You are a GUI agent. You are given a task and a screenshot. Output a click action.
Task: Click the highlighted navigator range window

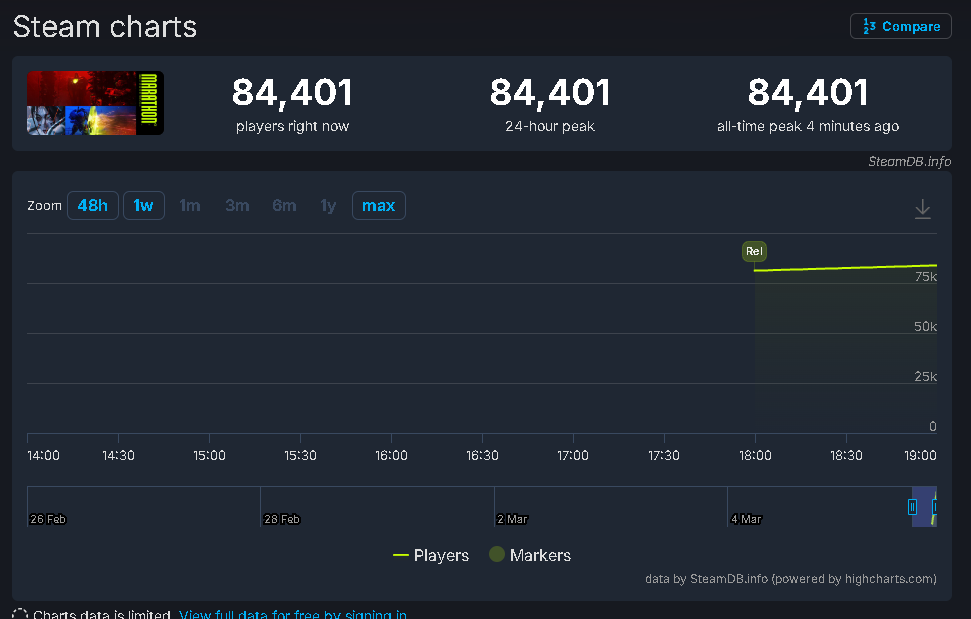924,506
